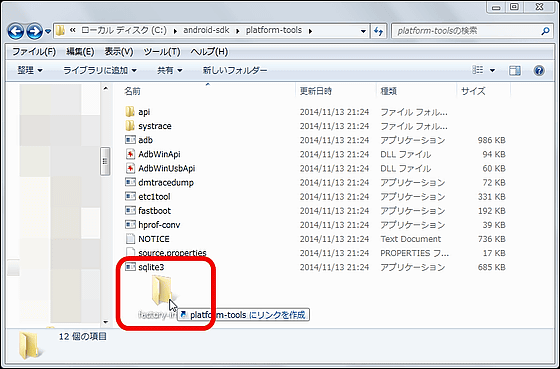The height and width of the screenshot is (369, 560).
Task: Open recent locations dropdown beside navigation arrows
Action: [x=48, y=32]
